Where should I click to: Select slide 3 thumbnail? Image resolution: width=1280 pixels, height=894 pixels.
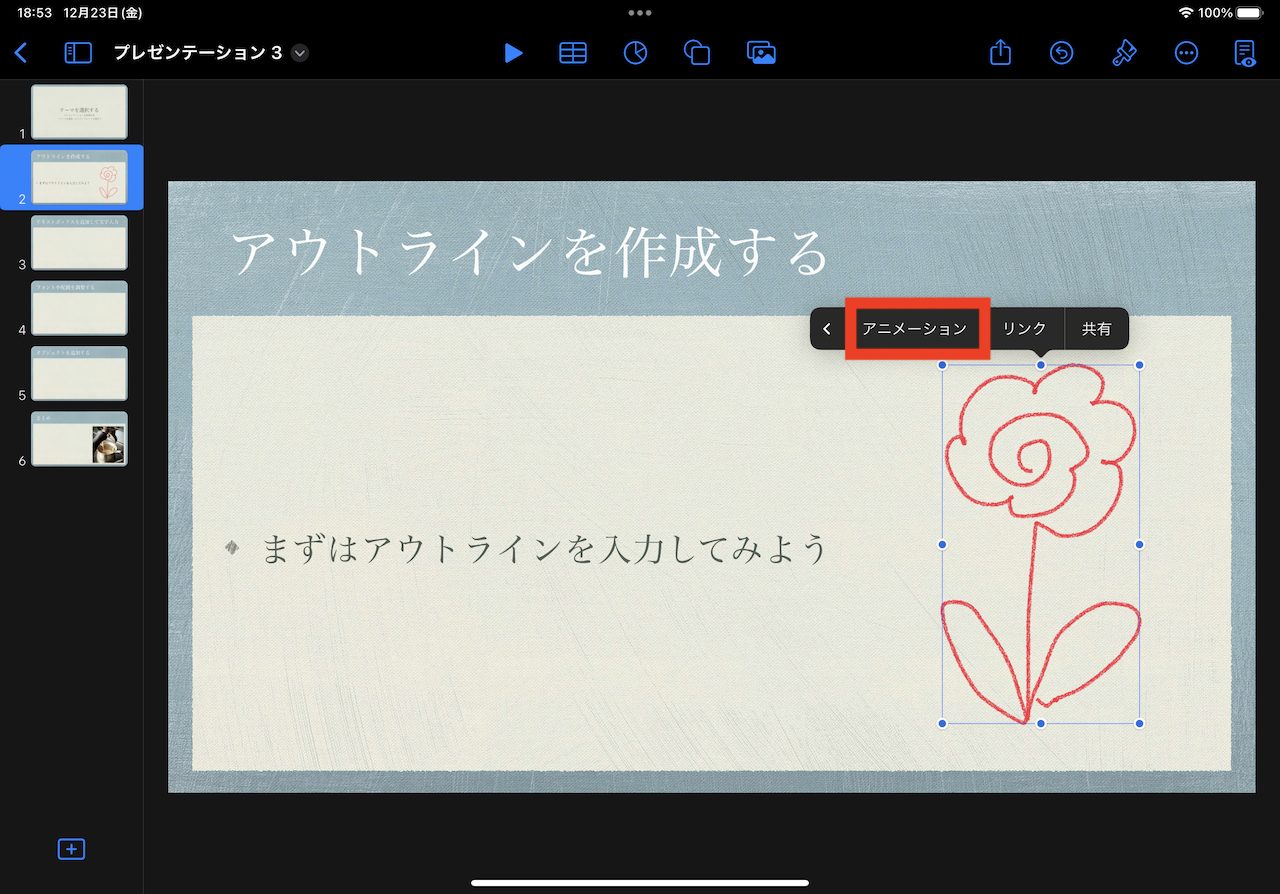pyautogui.click(x=79, y=243)
